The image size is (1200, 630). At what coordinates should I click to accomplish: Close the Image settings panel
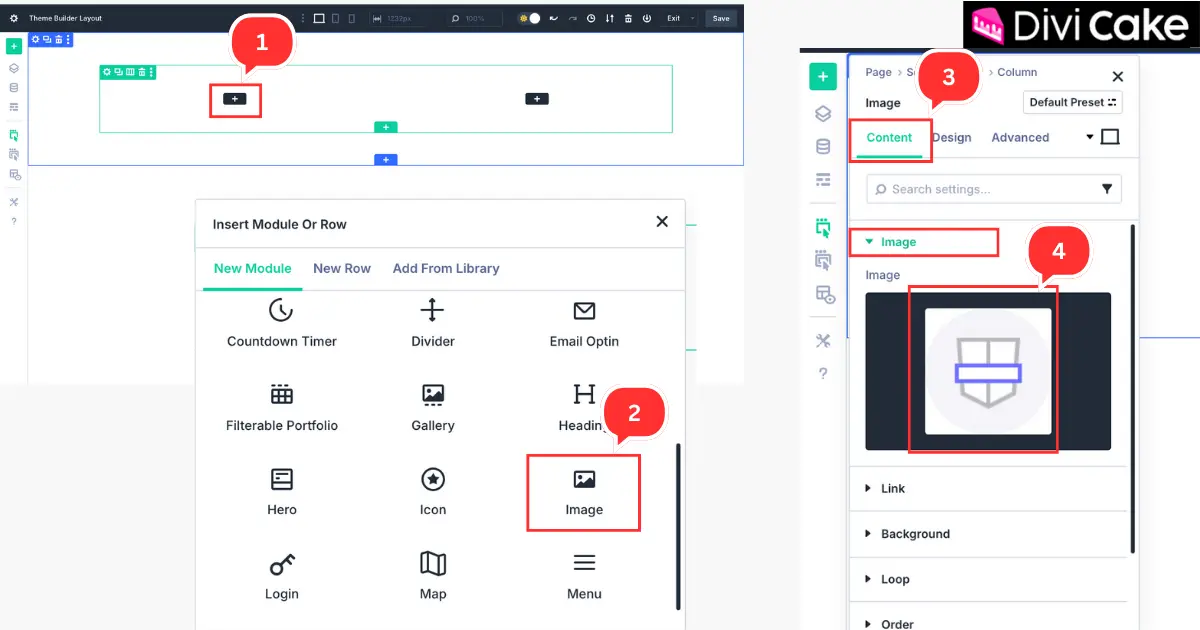click(1118, 77)
